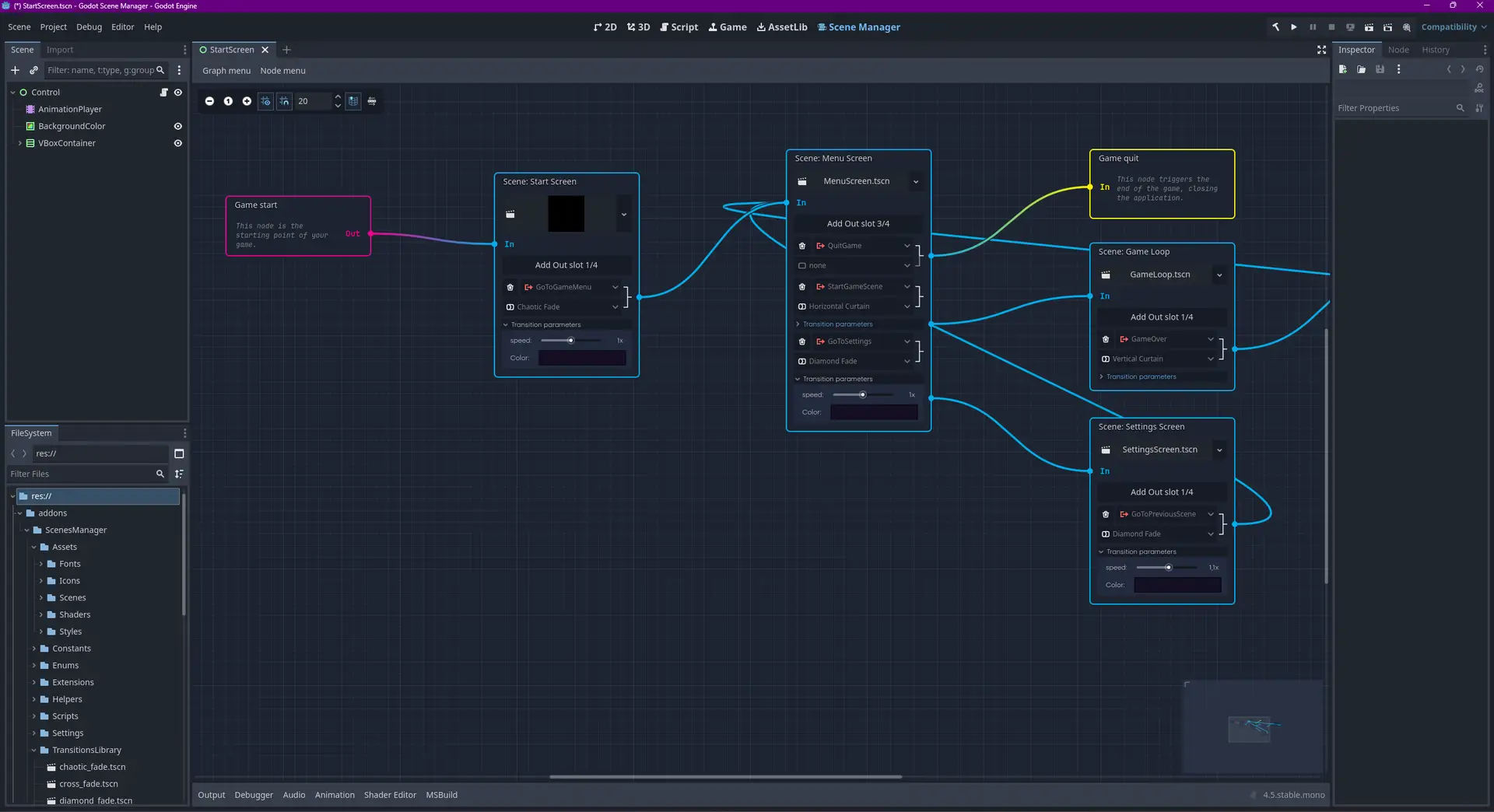Click the remote deploy icon
Screen dimensions: 1494x812
click(x=1350, y=26)
